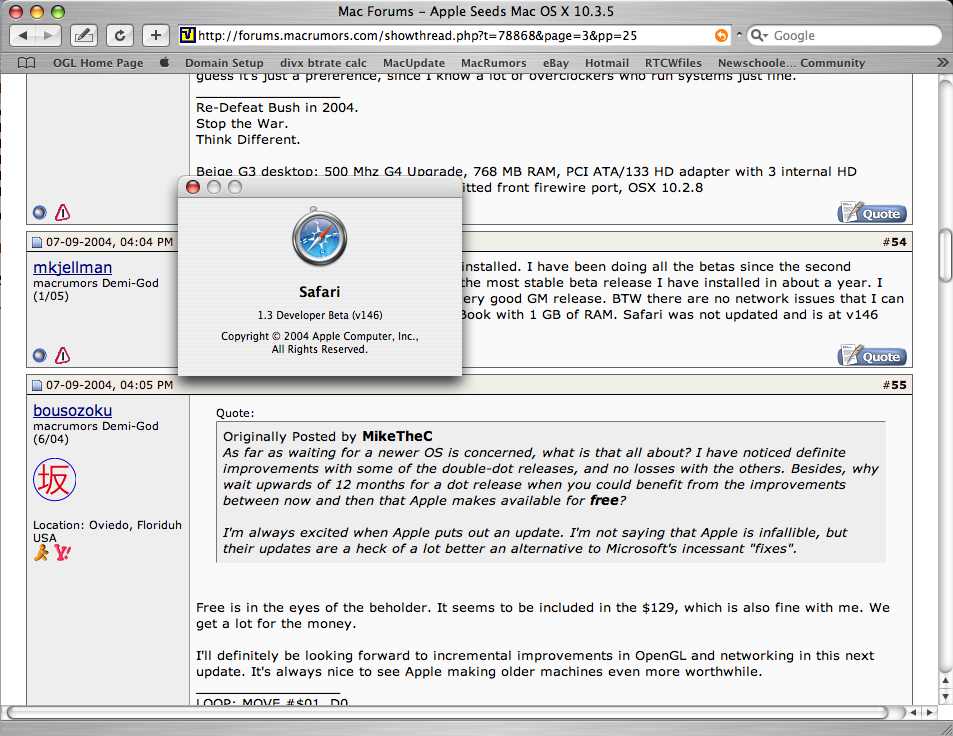Go forward with the Safari forward arrow
The width and height of the screenshot is (953, 736).
(48, 35)
